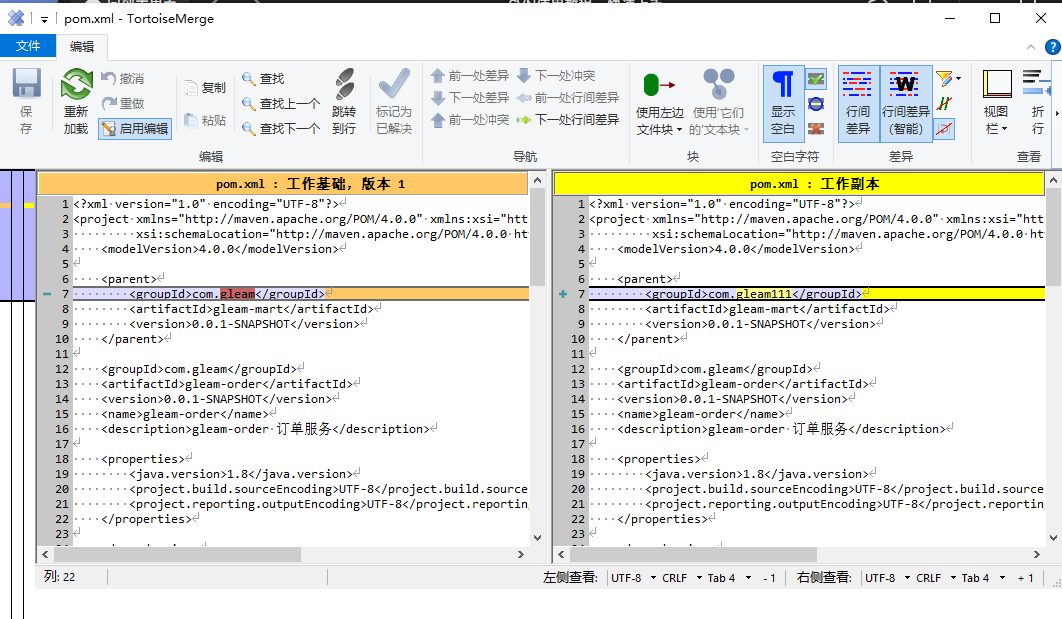This screenshot has width=1062, height=619.
Task: Open left pane Tab 4 dropdown
Action: (x=729, y=578)
